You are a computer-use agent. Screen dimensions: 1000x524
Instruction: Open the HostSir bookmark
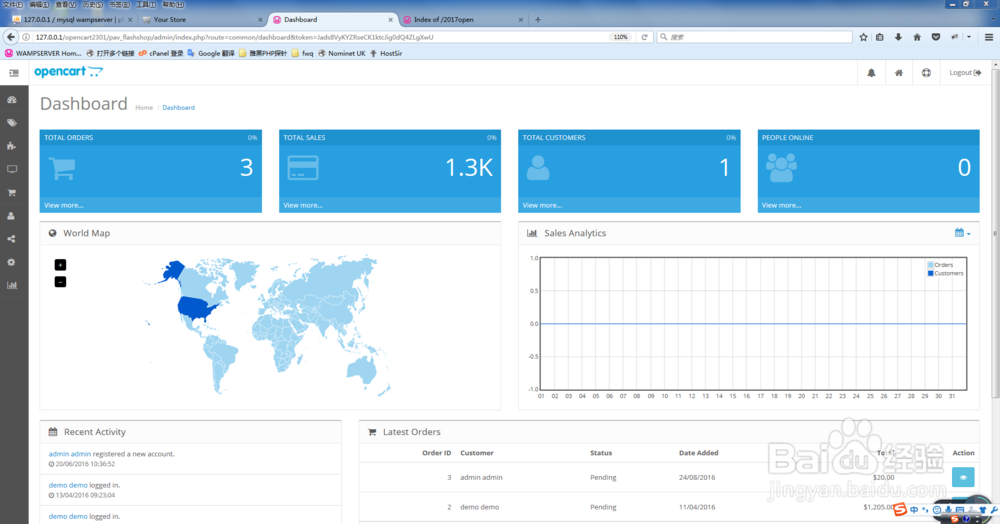386,54
